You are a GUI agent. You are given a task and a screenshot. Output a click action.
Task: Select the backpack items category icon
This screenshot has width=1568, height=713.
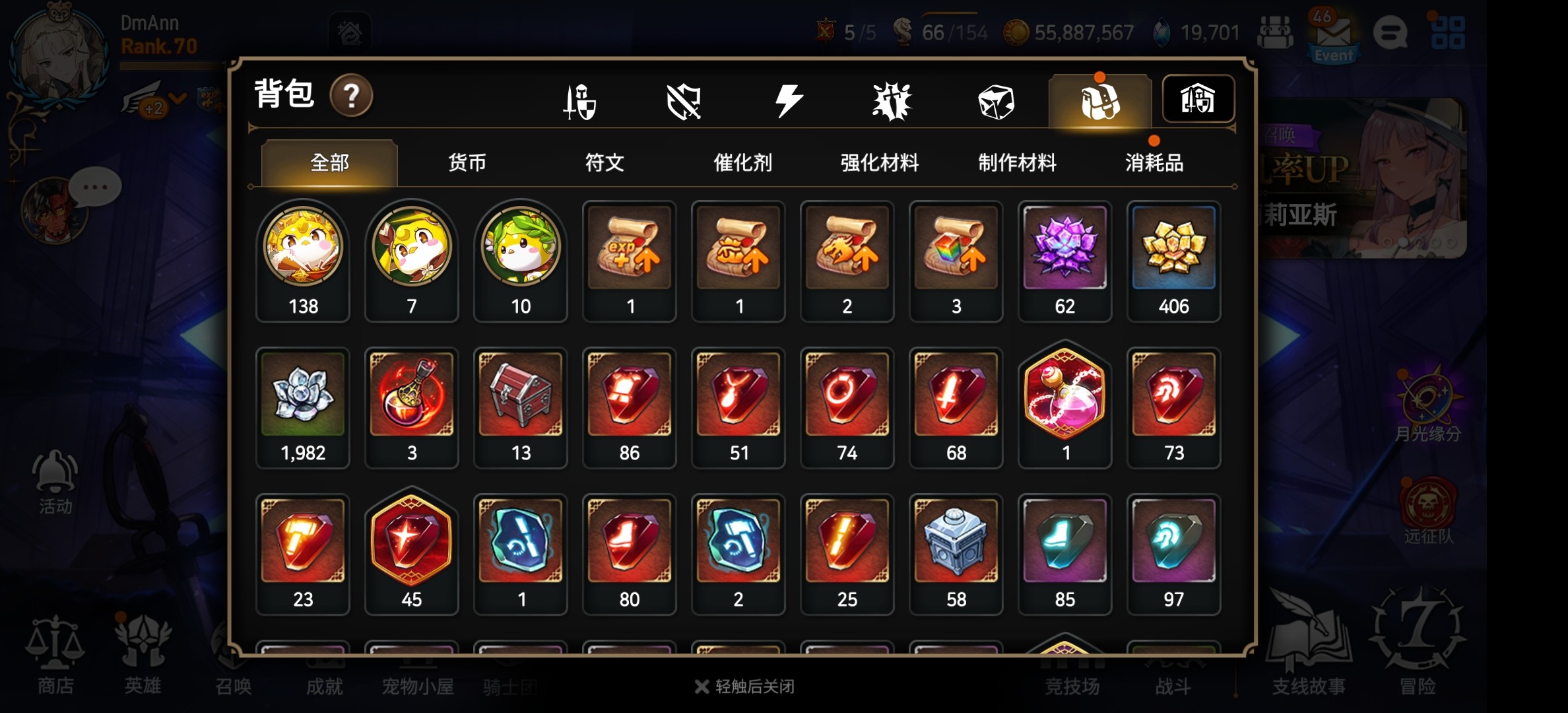pyautogui.click(x=1100, y=102)
